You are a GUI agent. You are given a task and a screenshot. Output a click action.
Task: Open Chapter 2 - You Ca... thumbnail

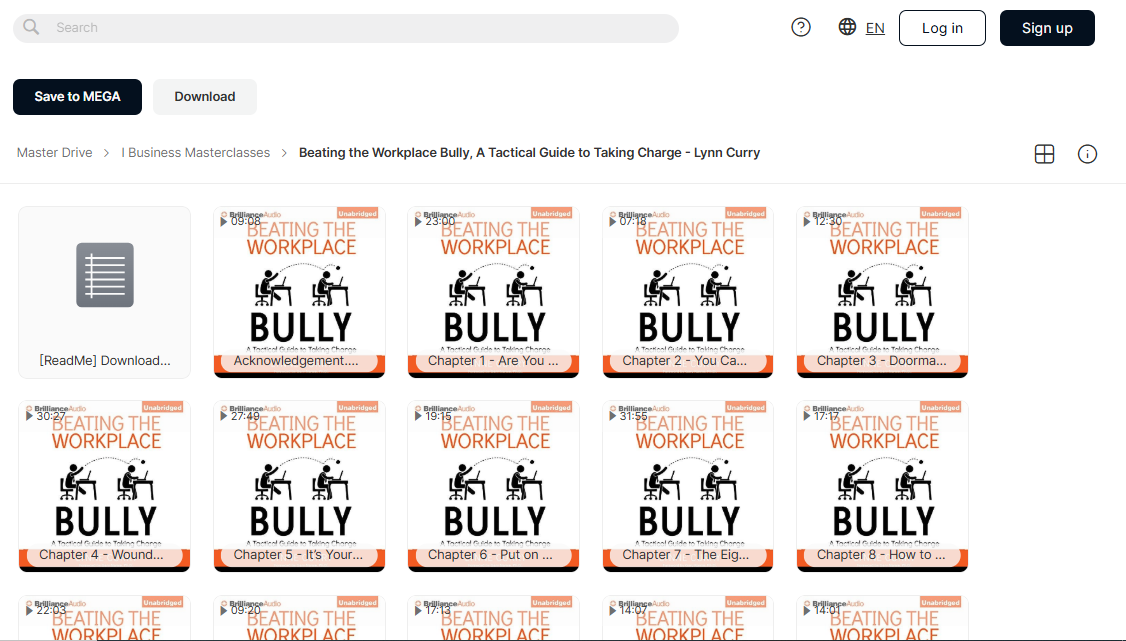[688, 292]
